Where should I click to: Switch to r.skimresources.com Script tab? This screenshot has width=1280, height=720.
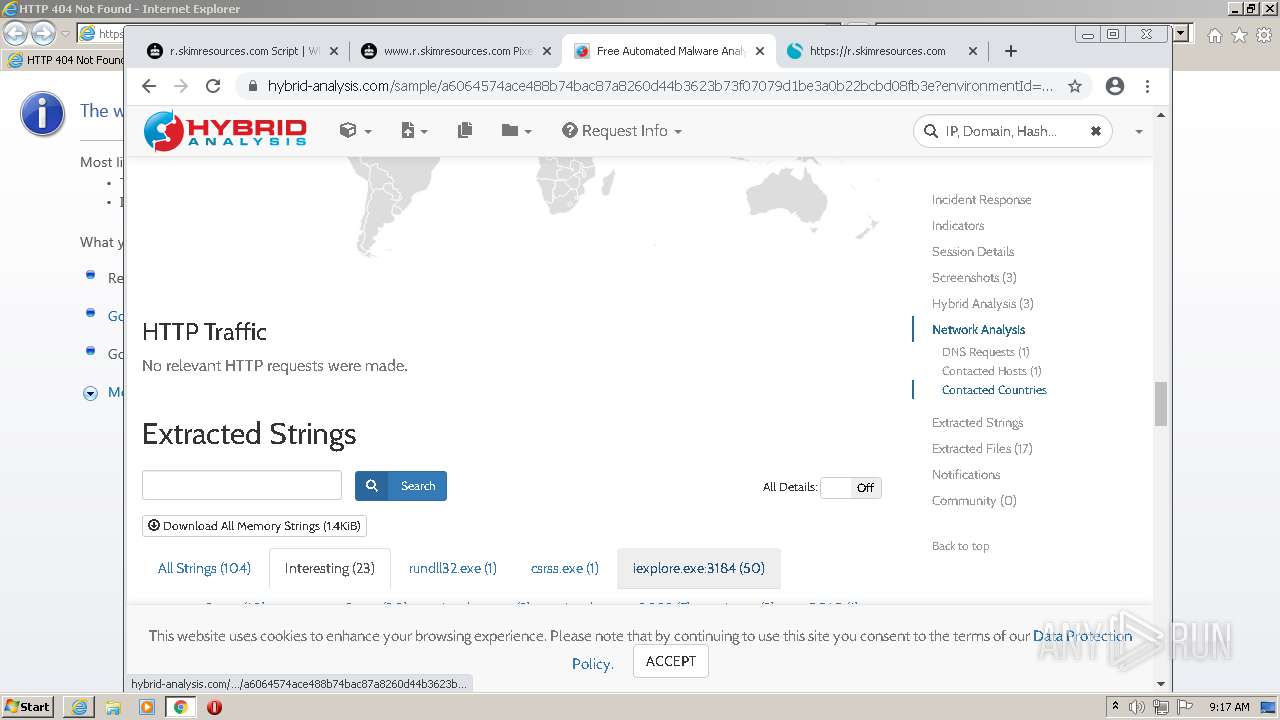pos(233,51)
